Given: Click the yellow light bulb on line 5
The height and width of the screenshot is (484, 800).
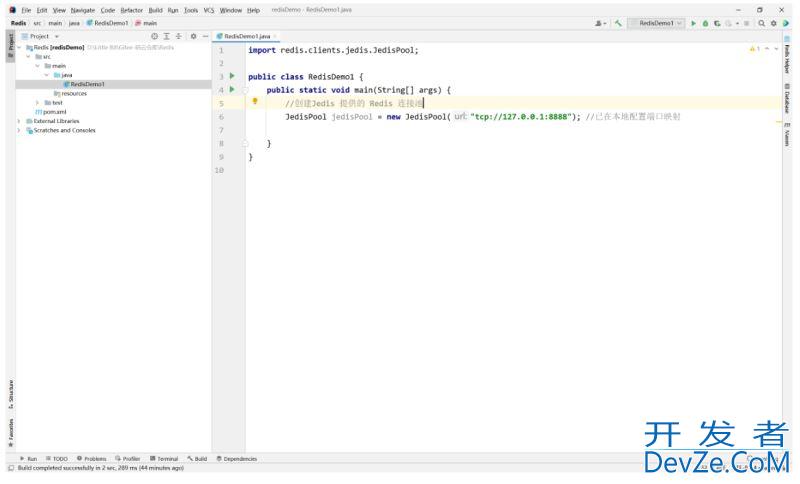Looking at the screenshot, I should point(255,101).
